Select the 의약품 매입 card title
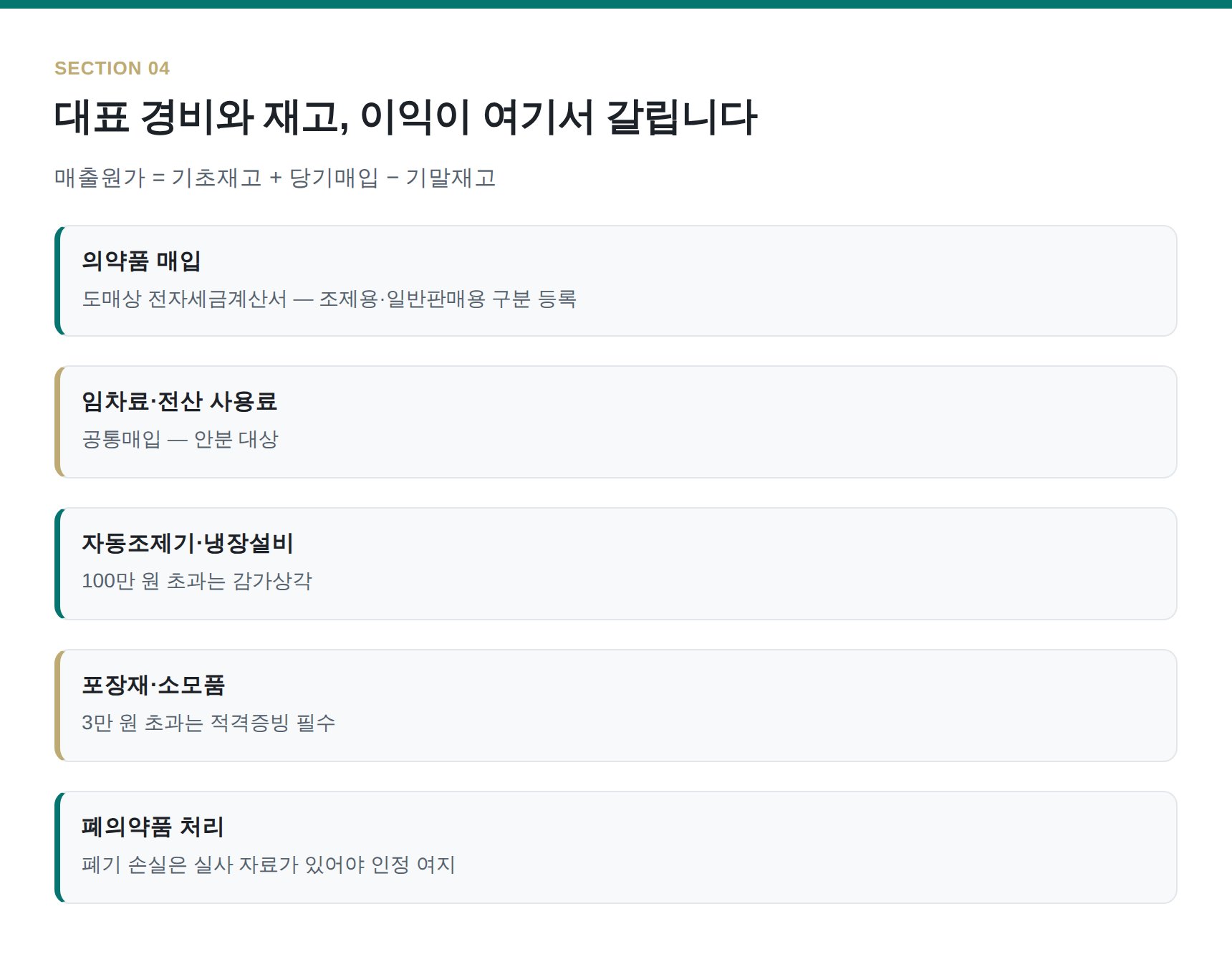1232x967 pixels. [x=141, y=261]
